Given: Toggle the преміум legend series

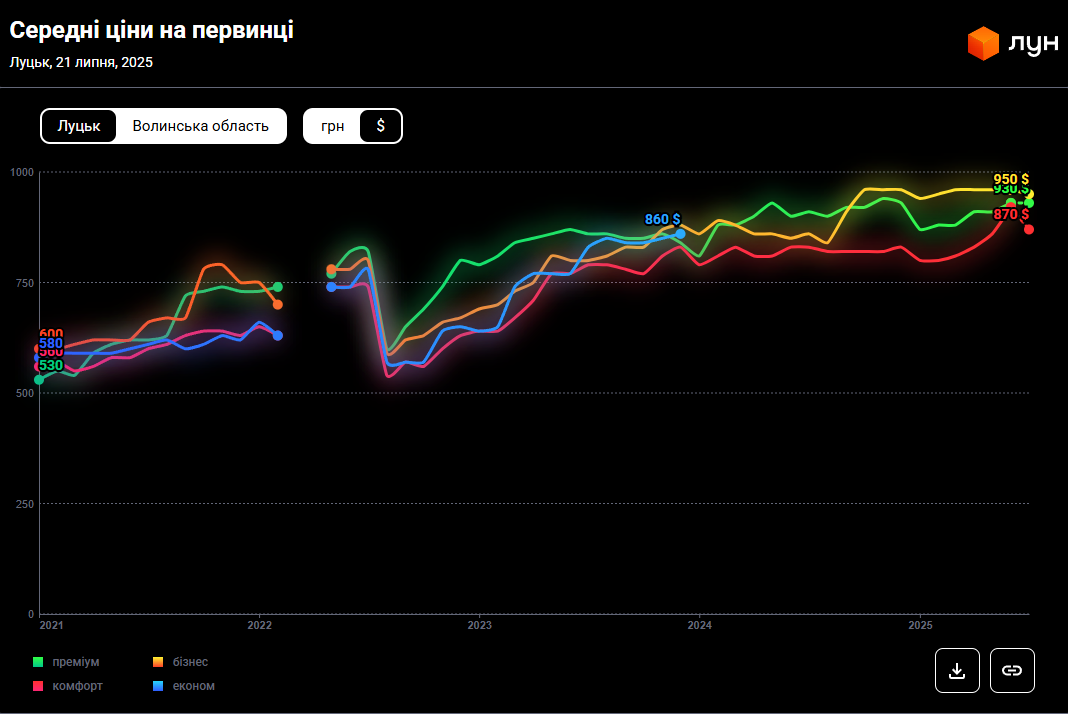Looking at the screenshot, I should (75, 662).
